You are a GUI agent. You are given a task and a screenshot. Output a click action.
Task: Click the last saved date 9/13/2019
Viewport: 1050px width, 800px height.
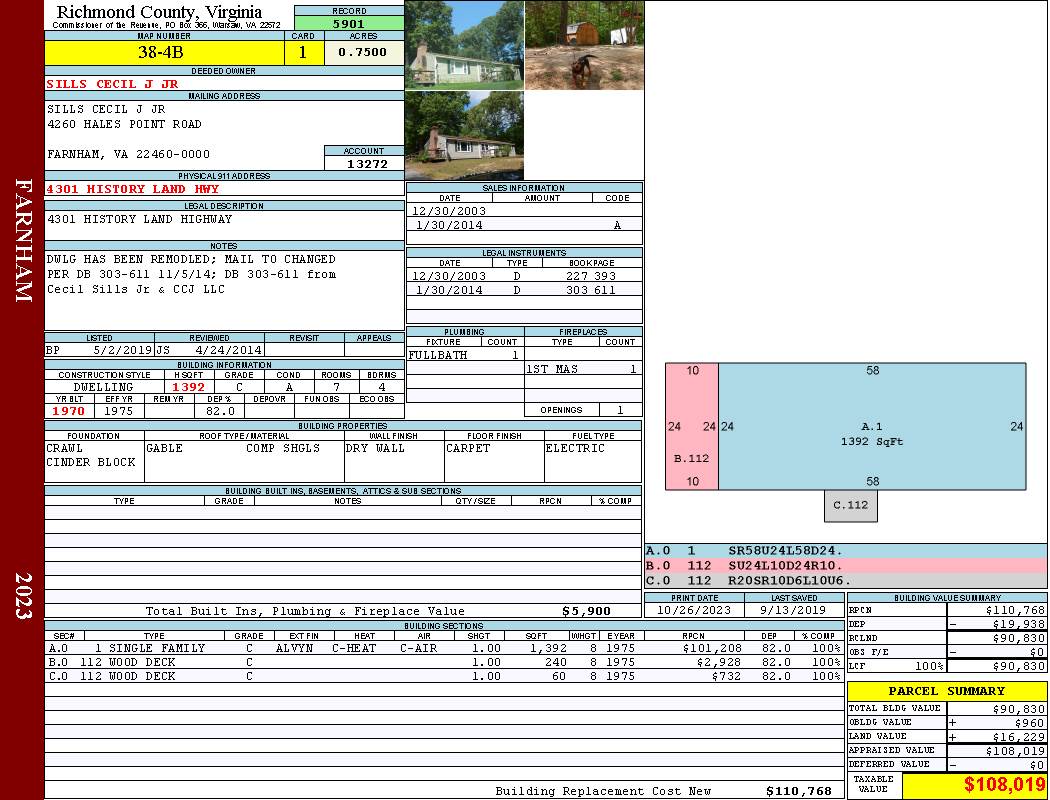[793, 610]
